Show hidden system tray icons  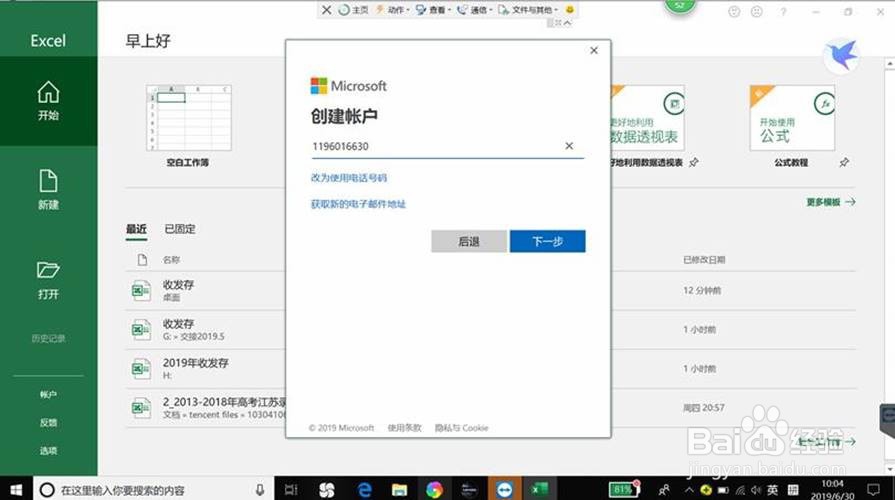click(690, 490)
